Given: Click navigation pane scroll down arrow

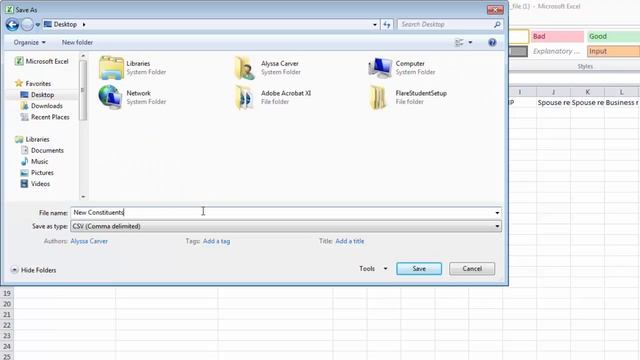Looking at the screenshot, I should (83, 197).
